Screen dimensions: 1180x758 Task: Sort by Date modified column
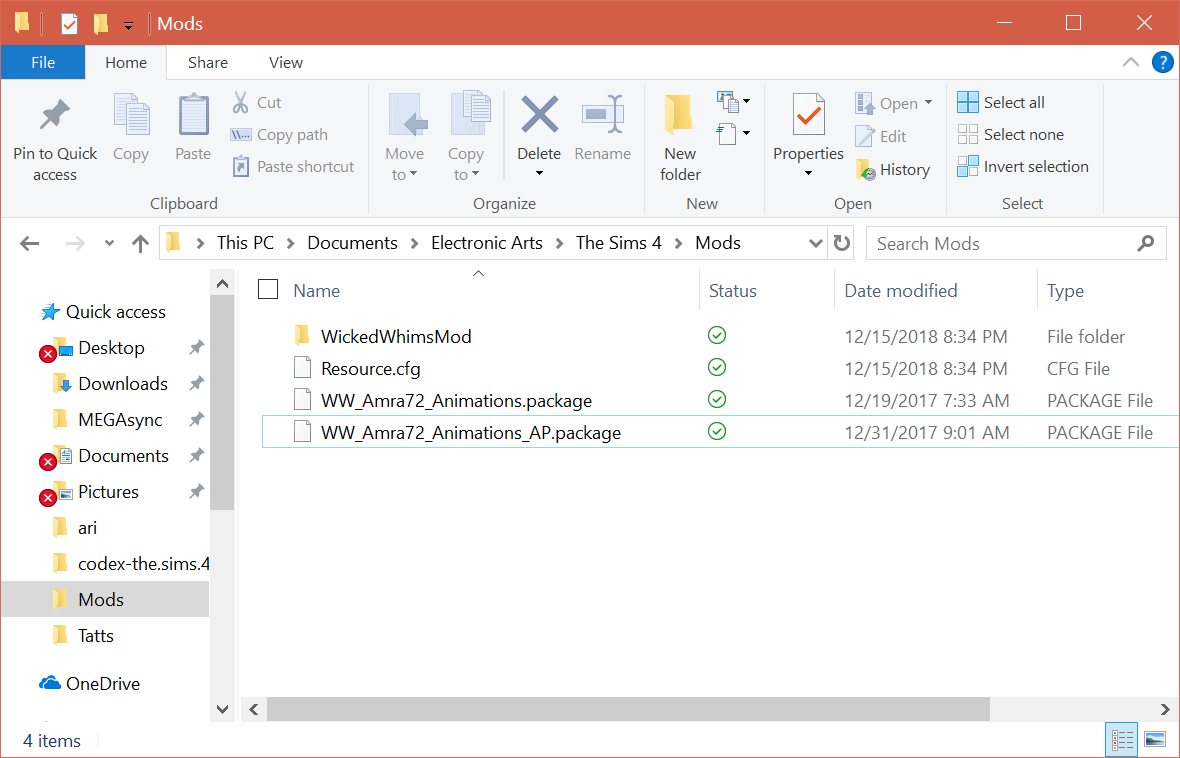901,291
